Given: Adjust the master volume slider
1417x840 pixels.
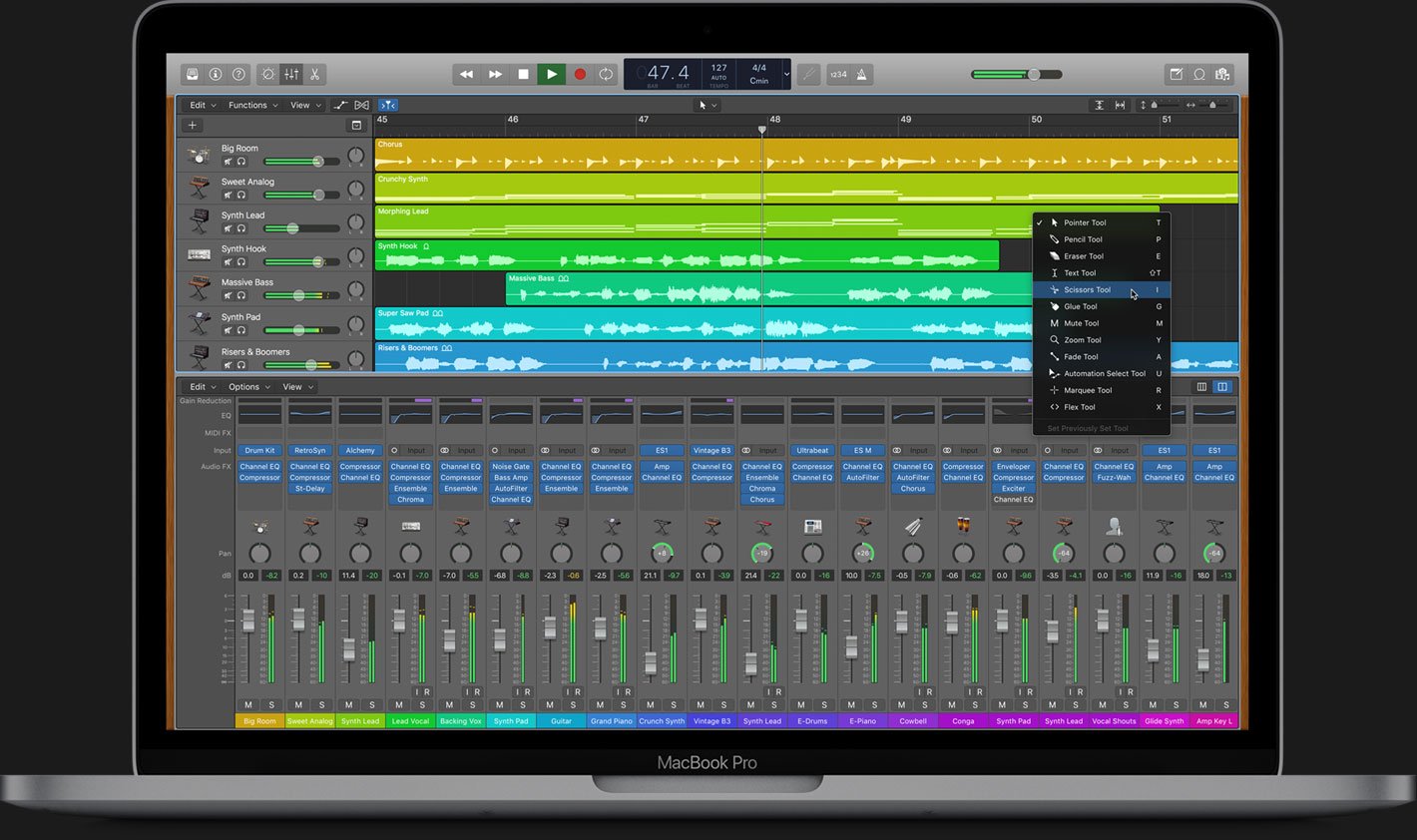Looking at the screenshot, I should (1016, 74).
